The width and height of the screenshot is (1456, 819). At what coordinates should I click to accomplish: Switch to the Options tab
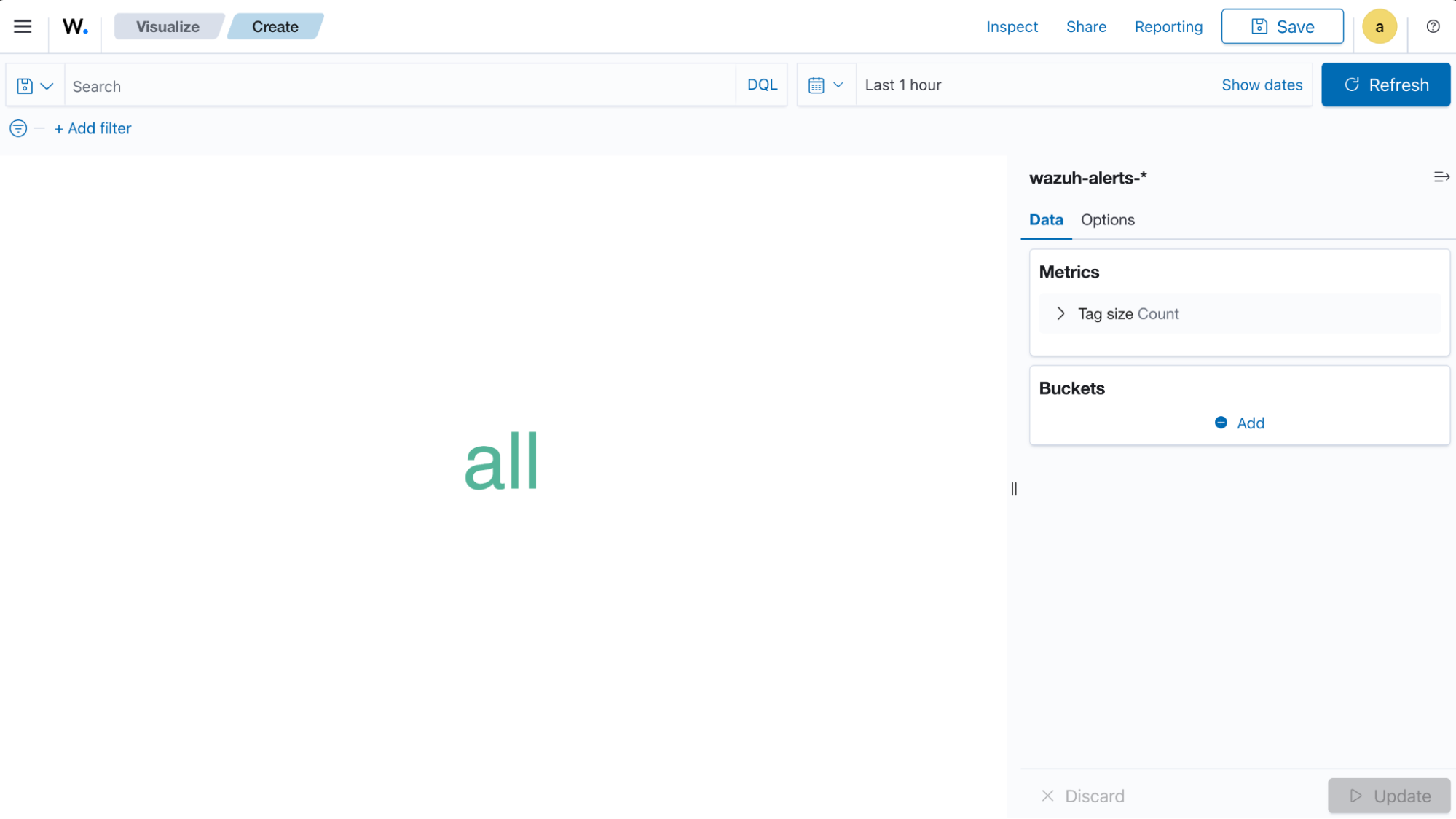tap(1107, 219)
